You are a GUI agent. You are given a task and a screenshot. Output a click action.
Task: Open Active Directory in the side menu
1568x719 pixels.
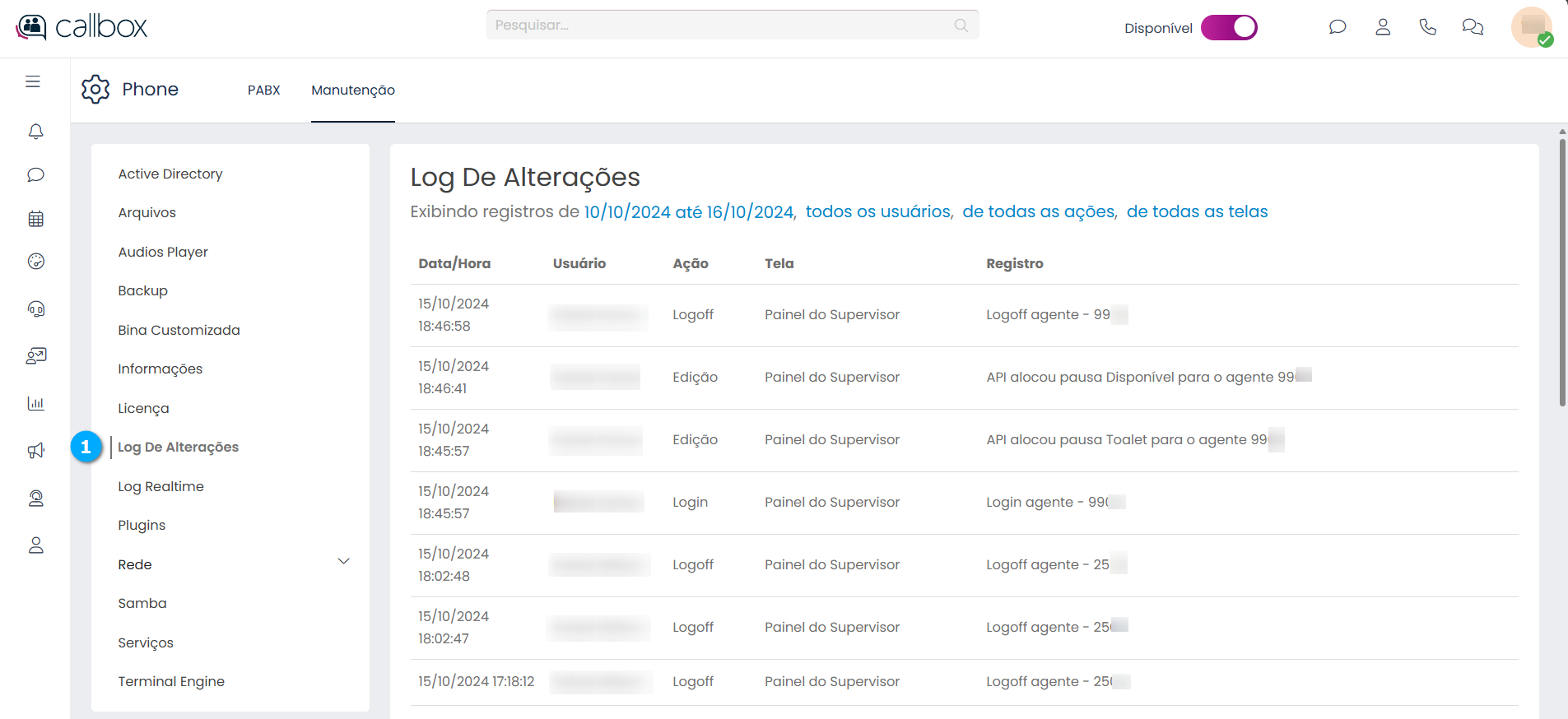coord(170,174)
